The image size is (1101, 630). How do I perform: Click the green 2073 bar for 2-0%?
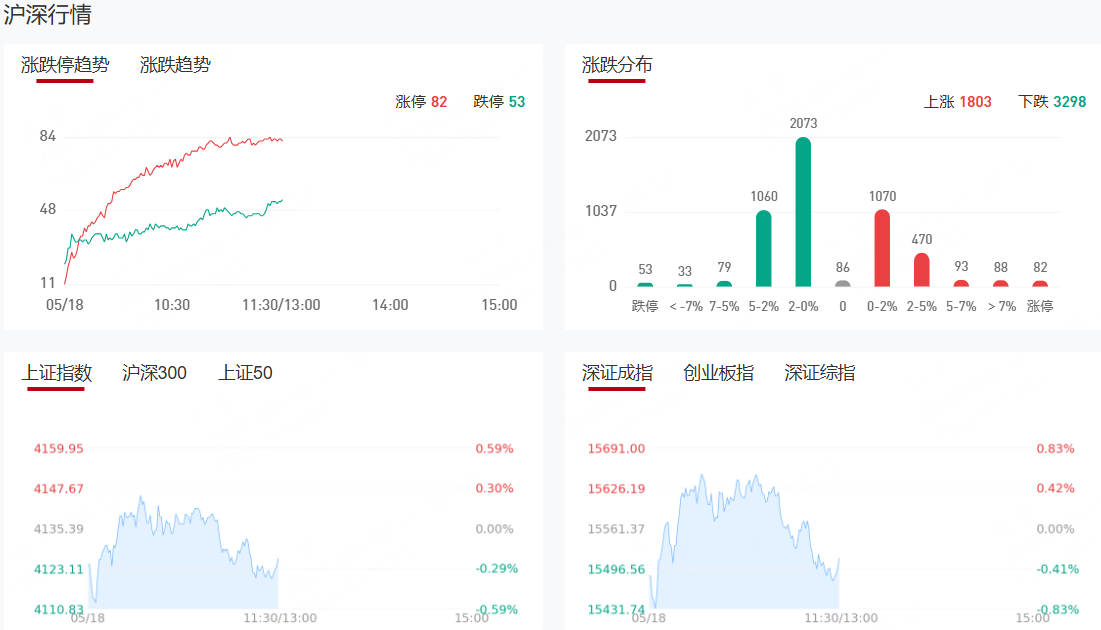(803, 212)
